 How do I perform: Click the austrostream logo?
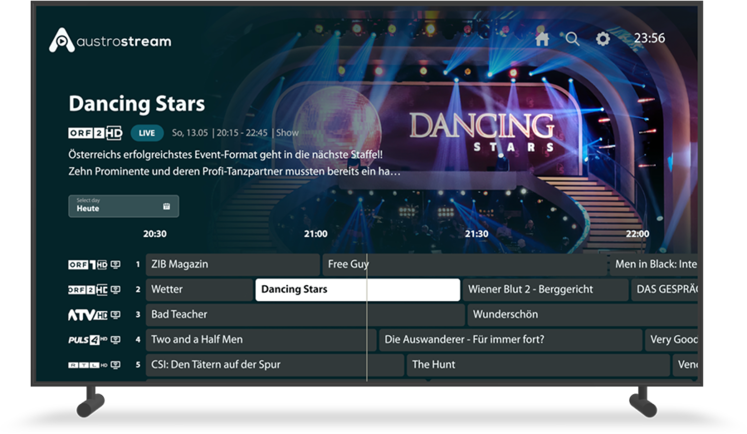pos(110,40)
